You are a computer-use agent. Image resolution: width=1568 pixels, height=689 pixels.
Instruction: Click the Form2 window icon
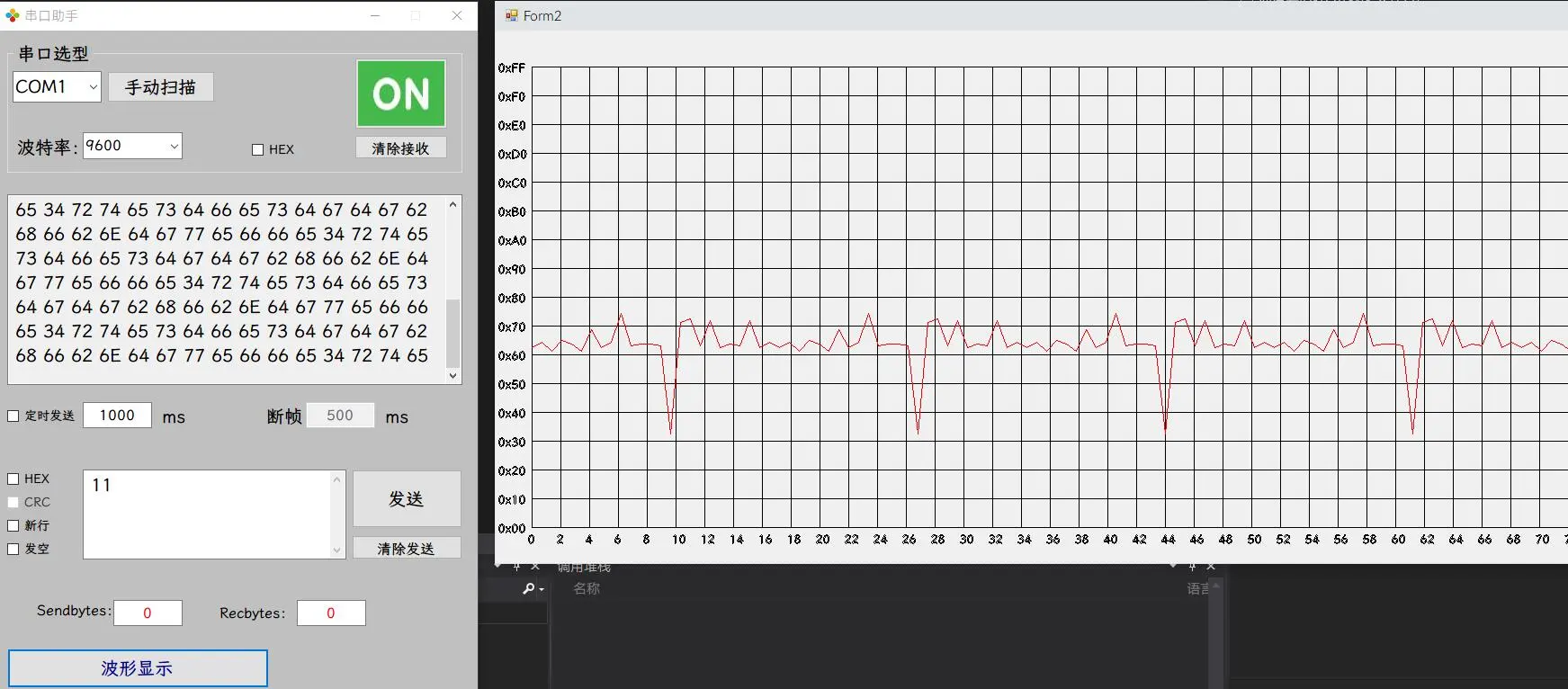point(512,15)
